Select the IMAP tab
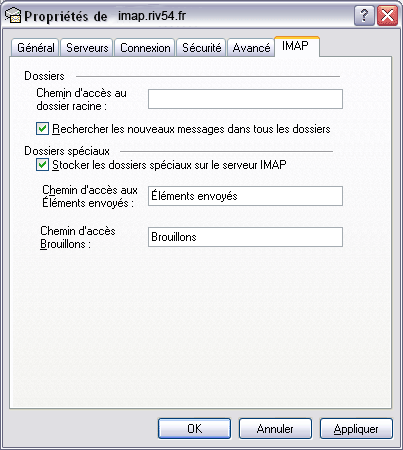The width and height of the screenshot is (403, 450). 297,46
